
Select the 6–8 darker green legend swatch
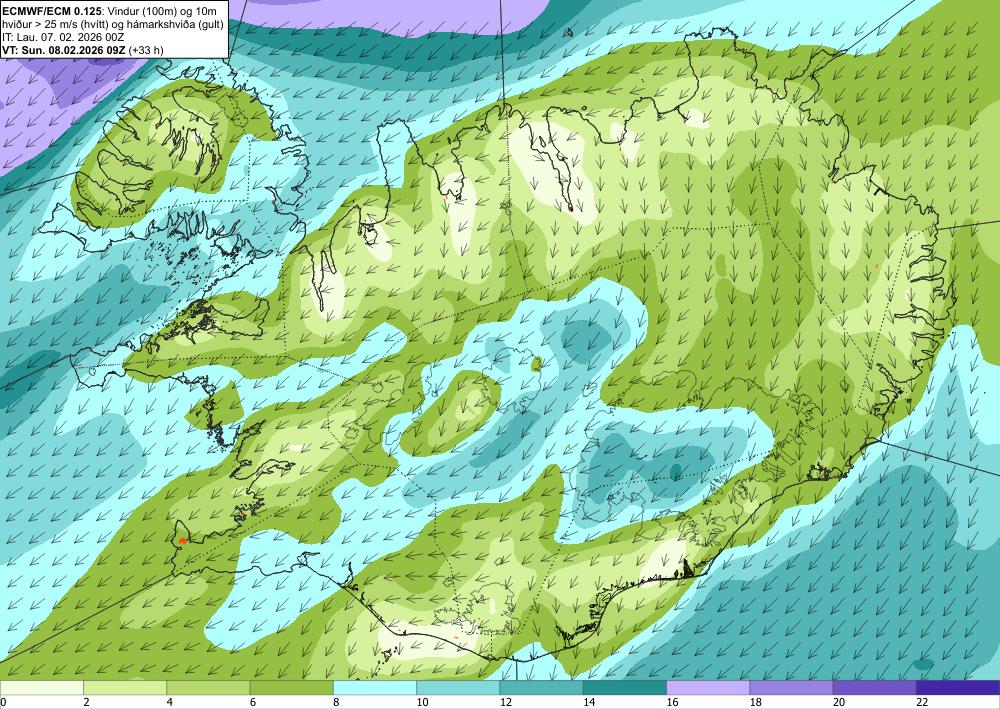(x=291, y=688)
